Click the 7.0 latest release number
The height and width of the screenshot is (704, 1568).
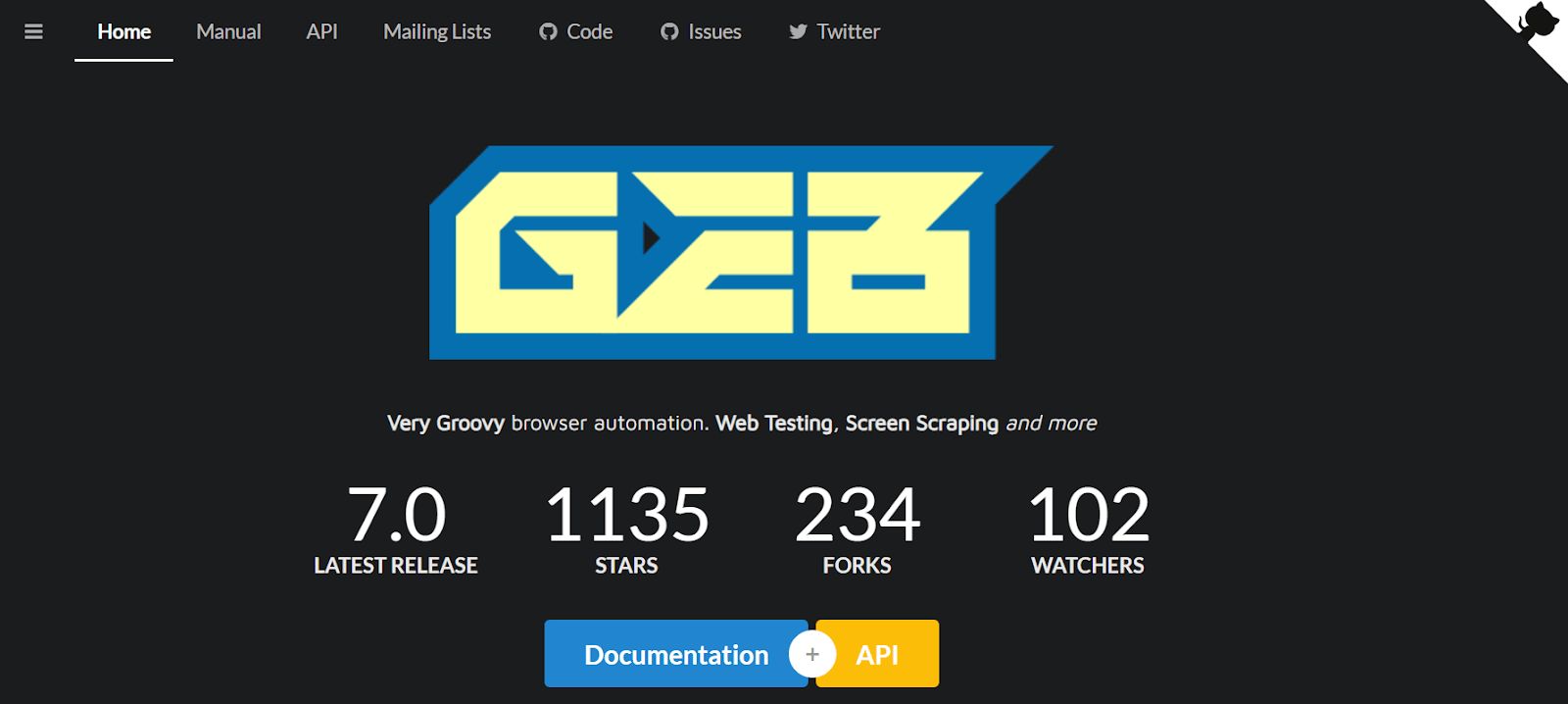point(396,515)
